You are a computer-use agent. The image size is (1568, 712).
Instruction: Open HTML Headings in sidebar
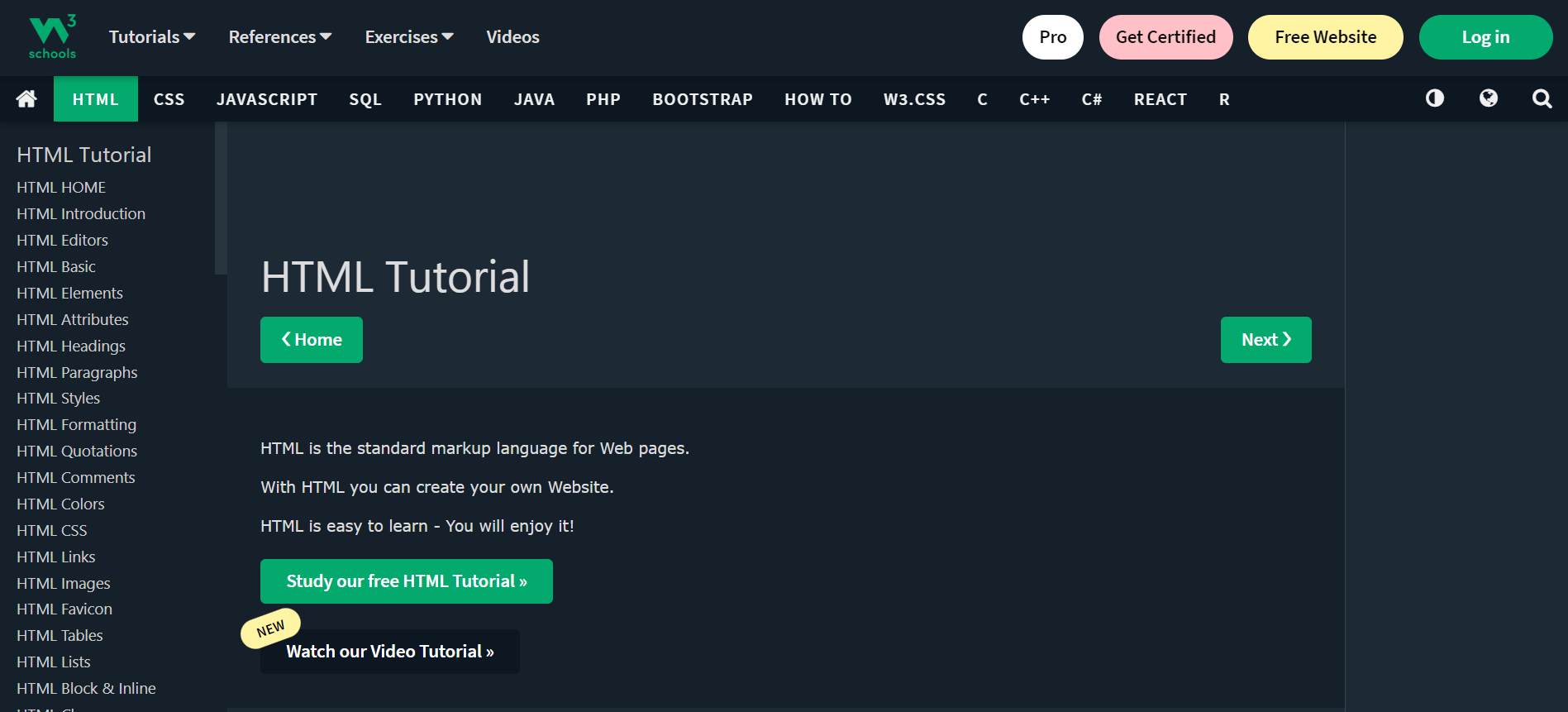[x=71, y=346]
